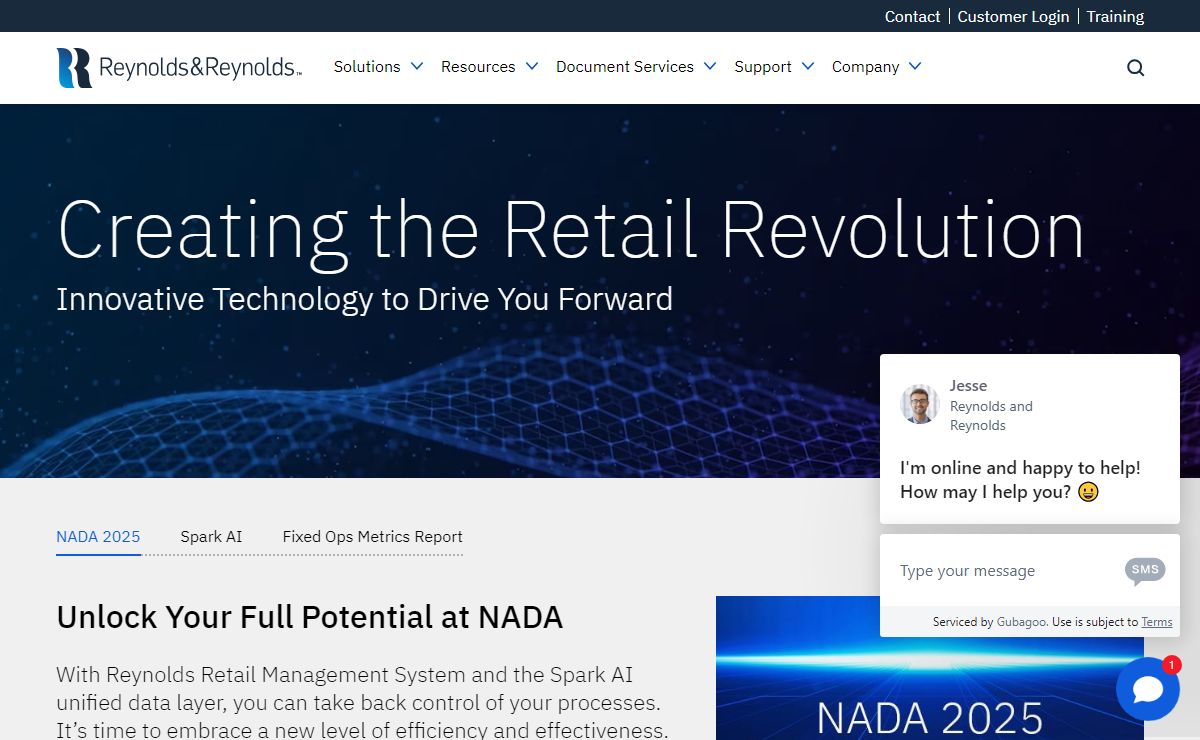This screenshot has height=740, width=1200.
Task: Click the Unlock Your Full Potential at NADA heading
Action: tap(310, 617)
